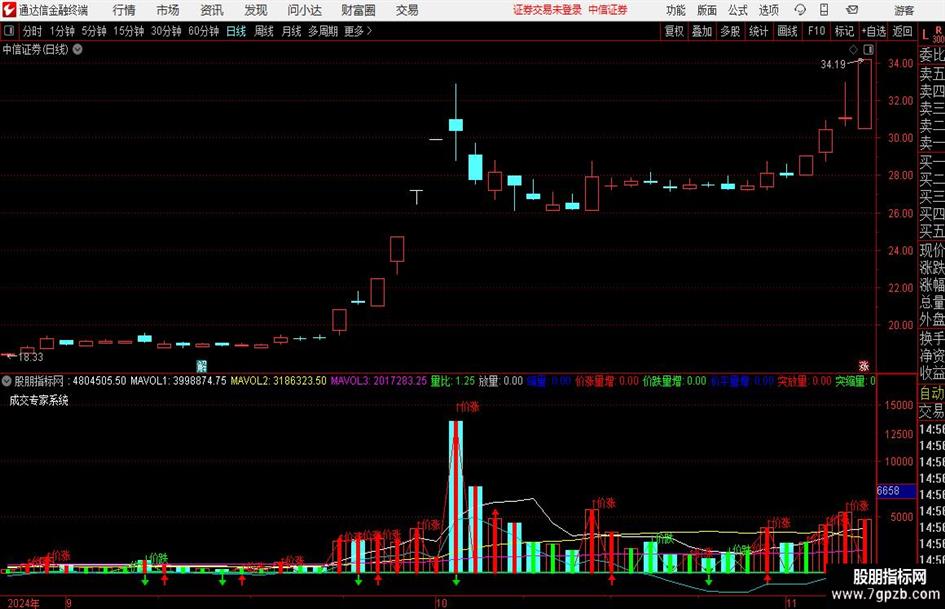Select the 5分钟 period
945x609 pixels.
tap(94, 31)
